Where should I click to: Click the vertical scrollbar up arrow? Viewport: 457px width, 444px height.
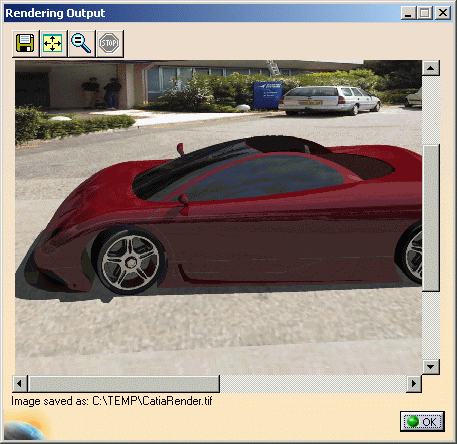tap(431, 68)
